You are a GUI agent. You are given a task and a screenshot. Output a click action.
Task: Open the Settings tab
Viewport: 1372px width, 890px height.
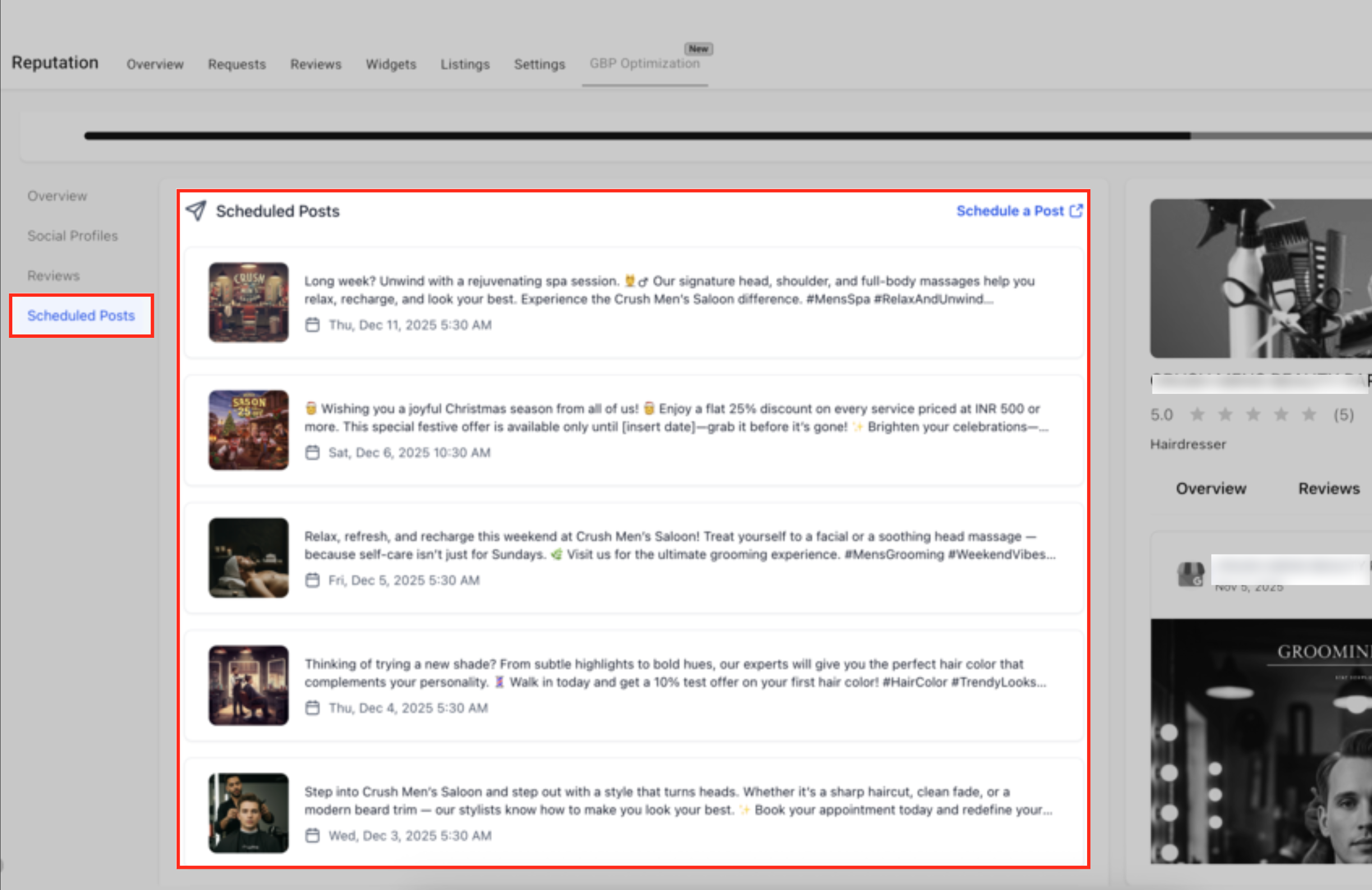pos(540,64)
